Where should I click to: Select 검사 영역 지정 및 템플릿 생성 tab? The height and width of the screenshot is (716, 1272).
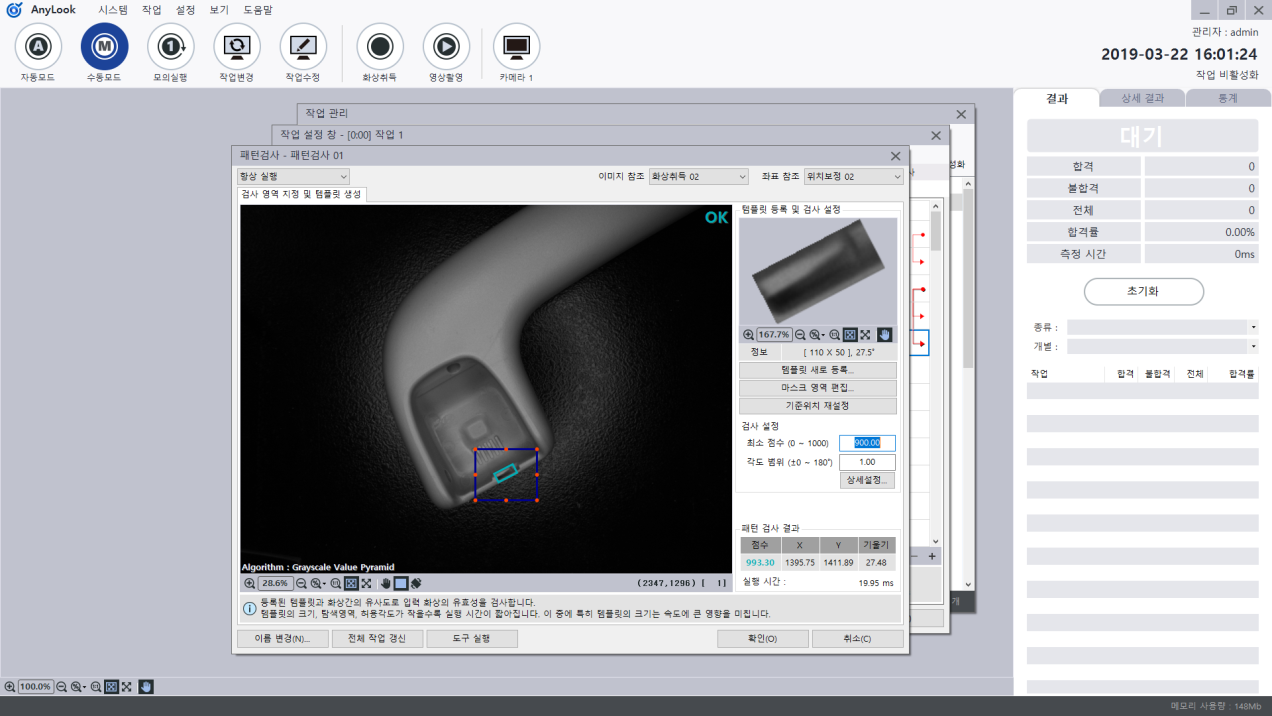click(302, 194)
